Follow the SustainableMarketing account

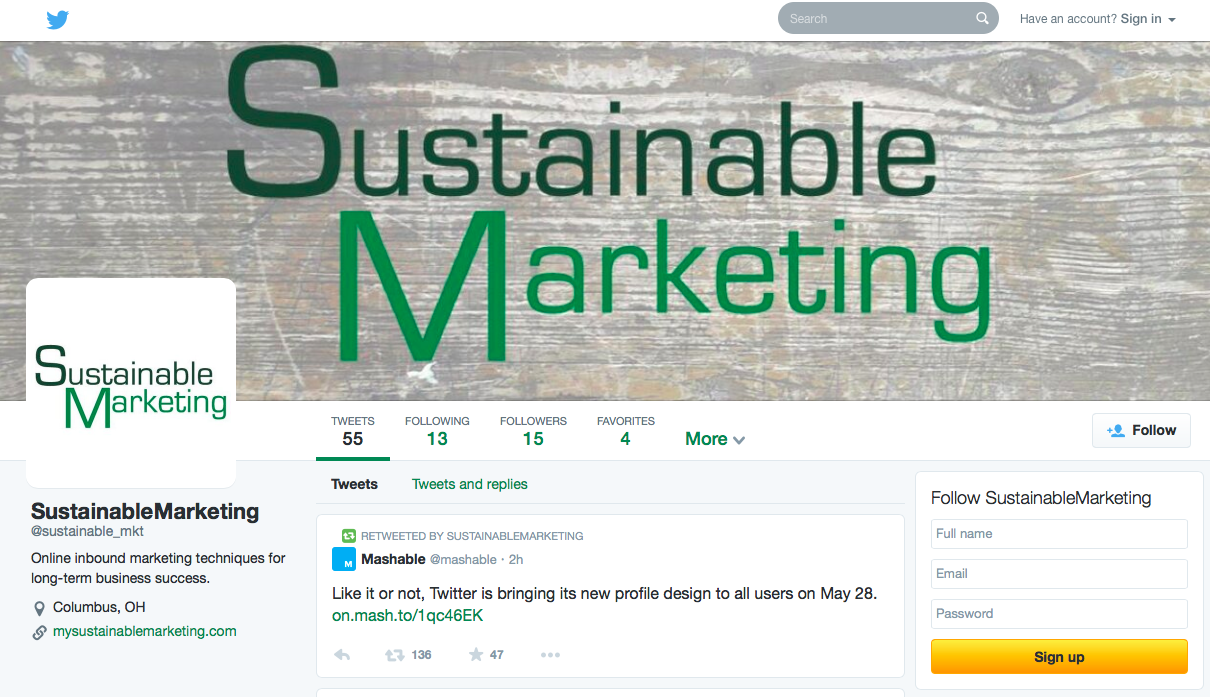pyautogui.click(x=1141, y=430)
